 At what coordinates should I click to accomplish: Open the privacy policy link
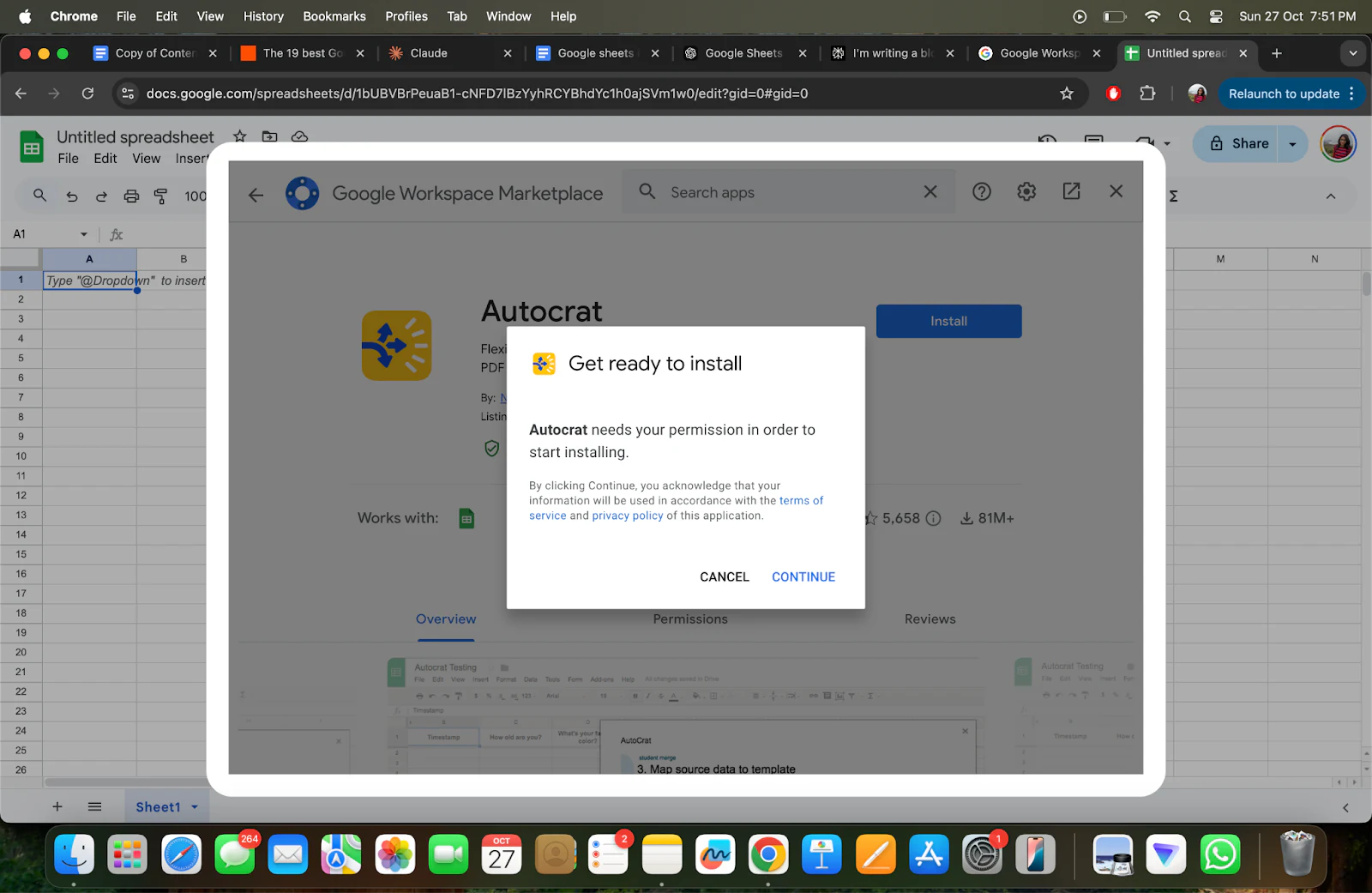coord(627,516)
